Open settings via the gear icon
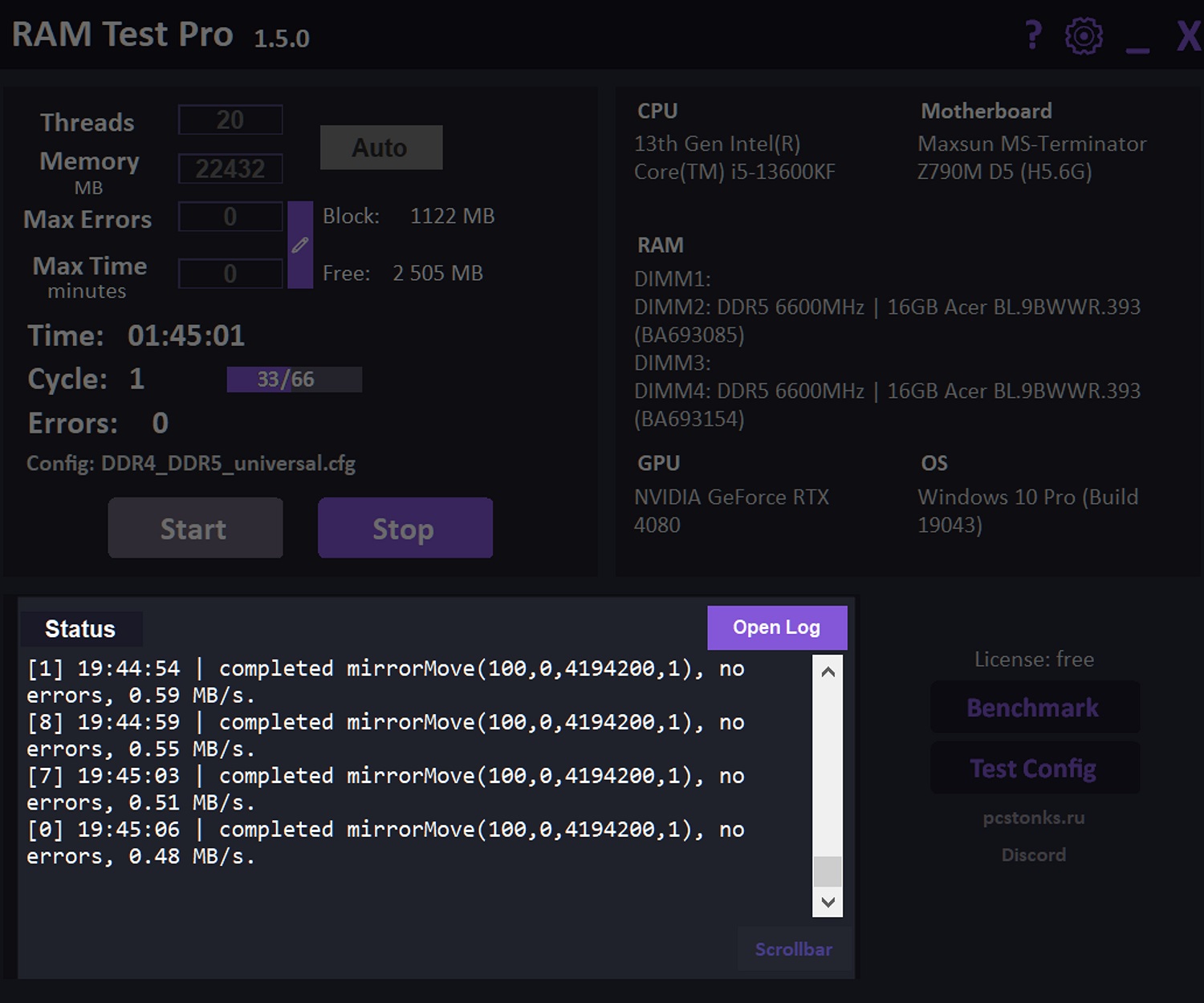 1084,36
